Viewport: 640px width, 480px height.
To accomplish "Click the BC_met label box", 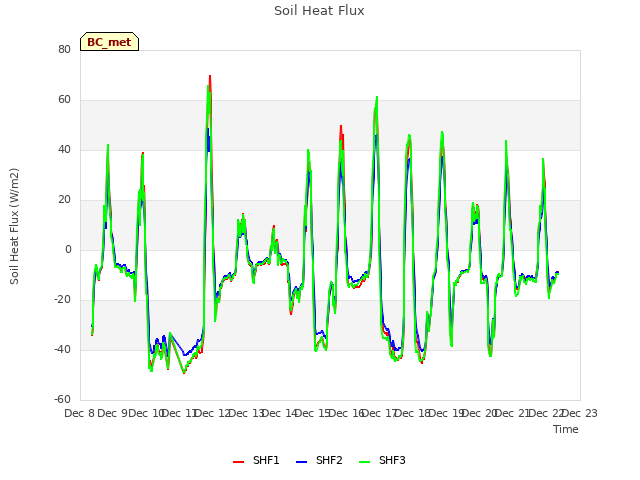I will point(109,42).
